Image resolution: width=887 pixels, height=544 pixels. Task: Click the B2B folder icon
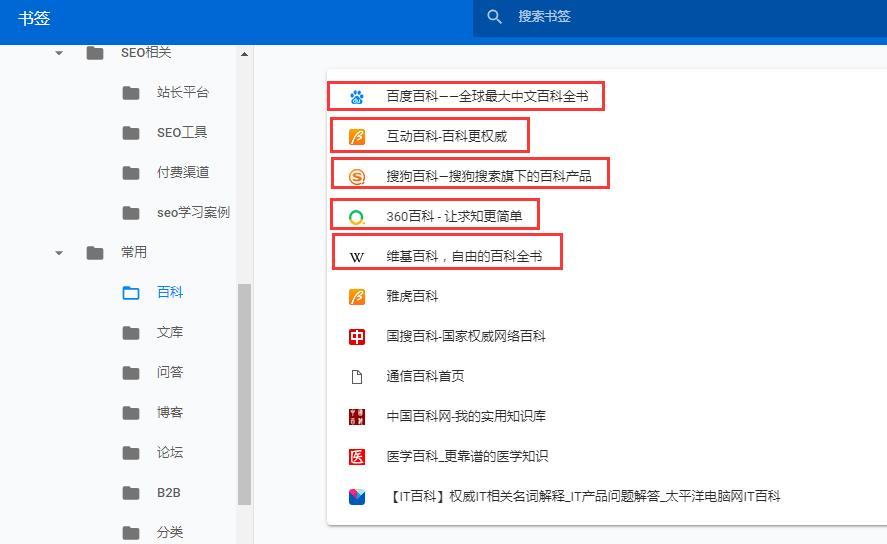[131, 493]
